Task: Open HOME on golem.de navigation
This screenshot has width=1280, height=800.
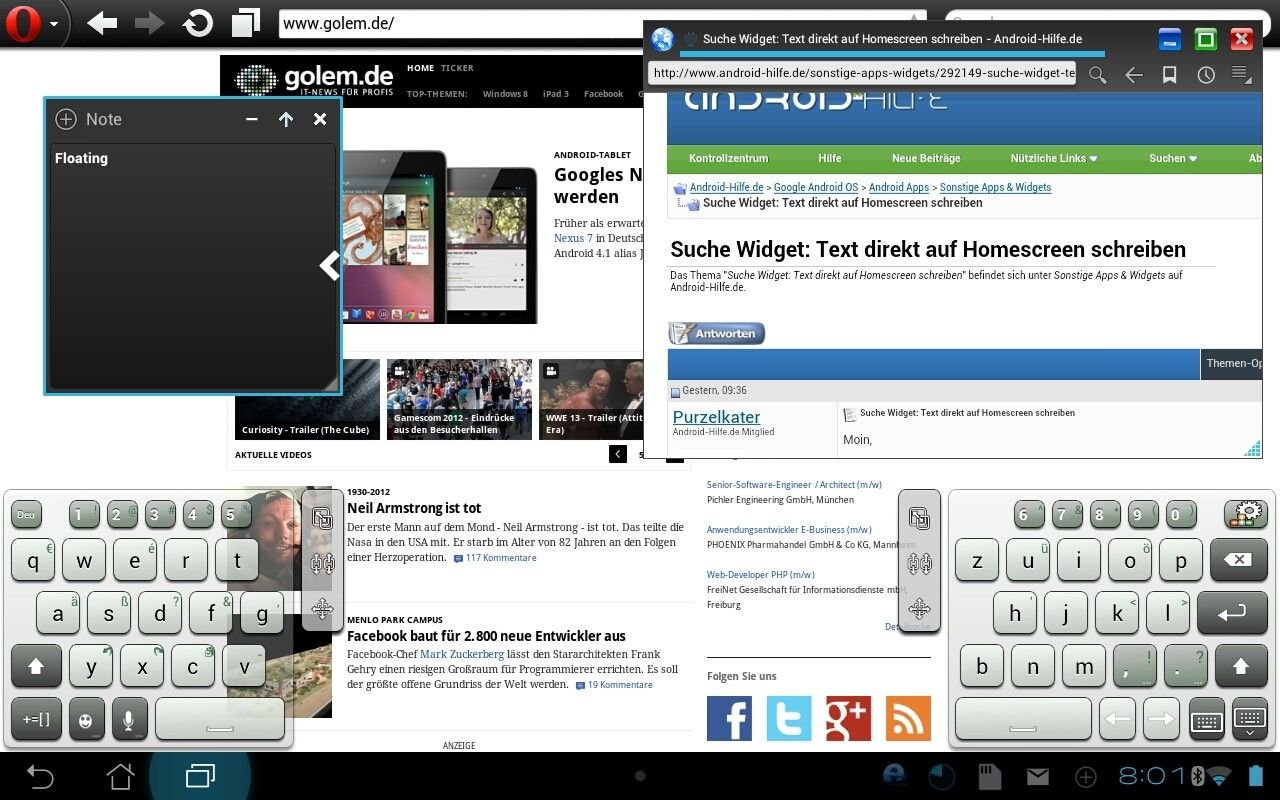Action: tap(420, 68)
